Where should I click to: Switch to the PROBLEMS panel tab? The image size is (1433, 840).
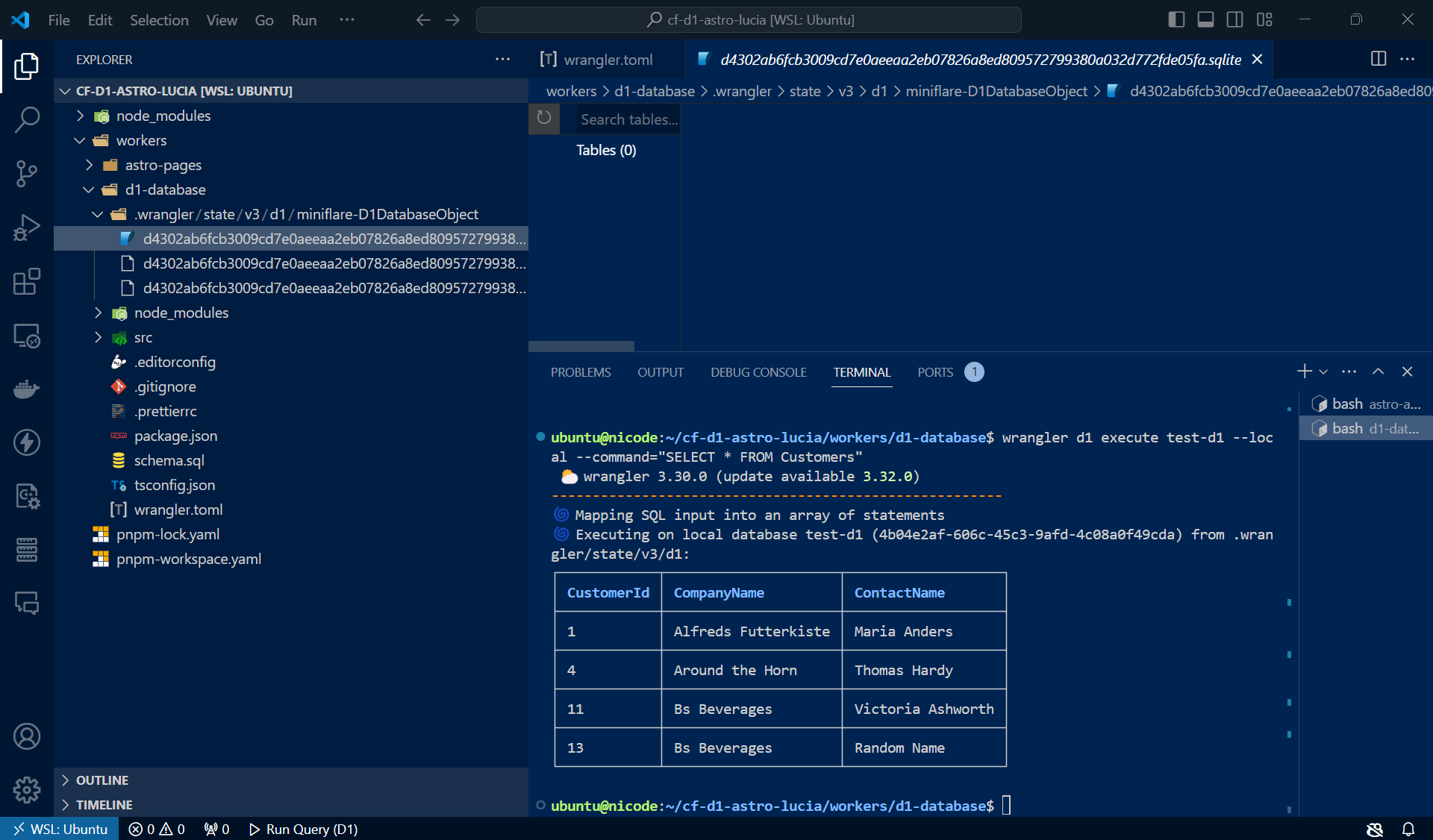(x=580, y=372)
